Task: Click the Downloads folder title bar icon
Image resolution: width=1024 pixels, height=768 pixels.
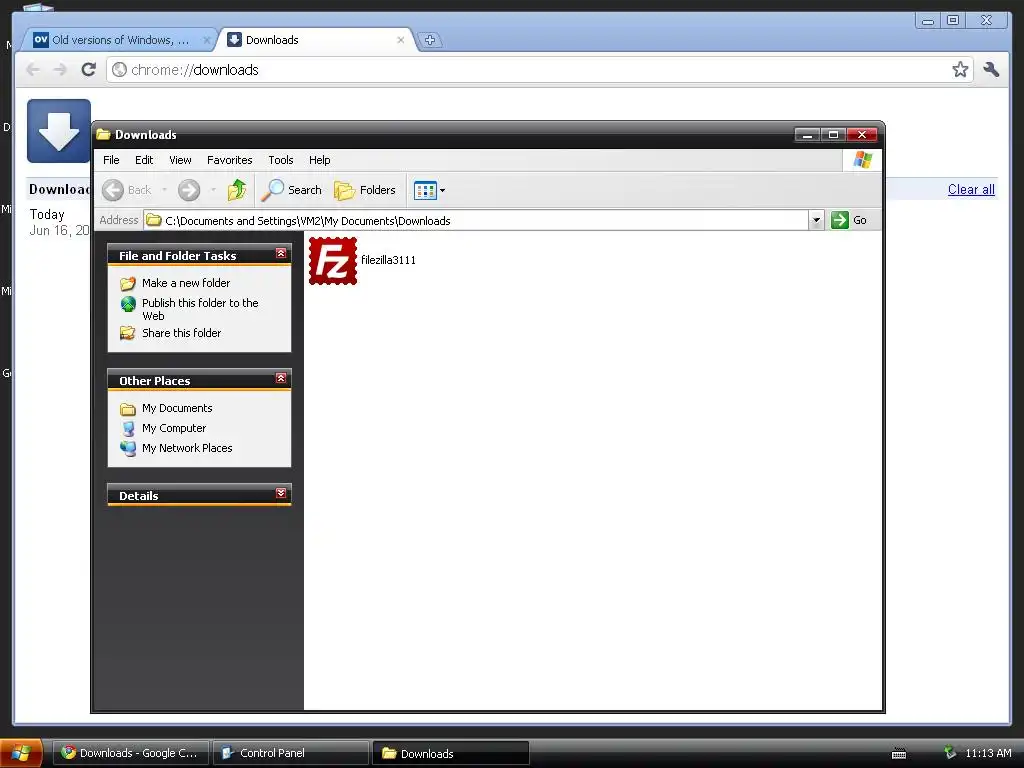Action: pos(103,135)
